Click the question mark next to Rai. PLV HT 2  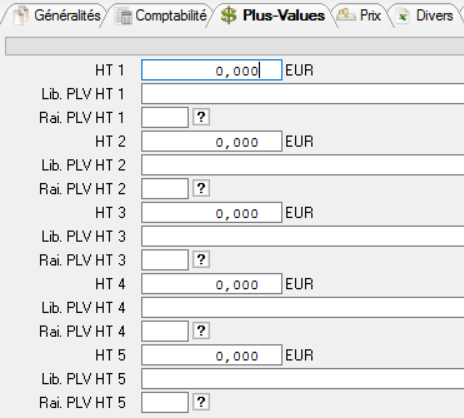pyautogui.click(x=201, y=188)
